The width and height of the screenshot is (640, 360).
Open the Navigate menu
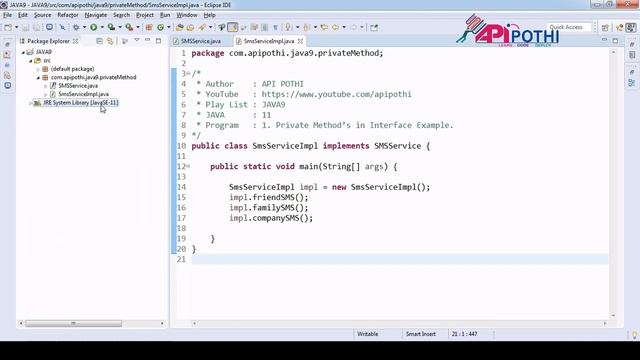click(x=96, y=15)
